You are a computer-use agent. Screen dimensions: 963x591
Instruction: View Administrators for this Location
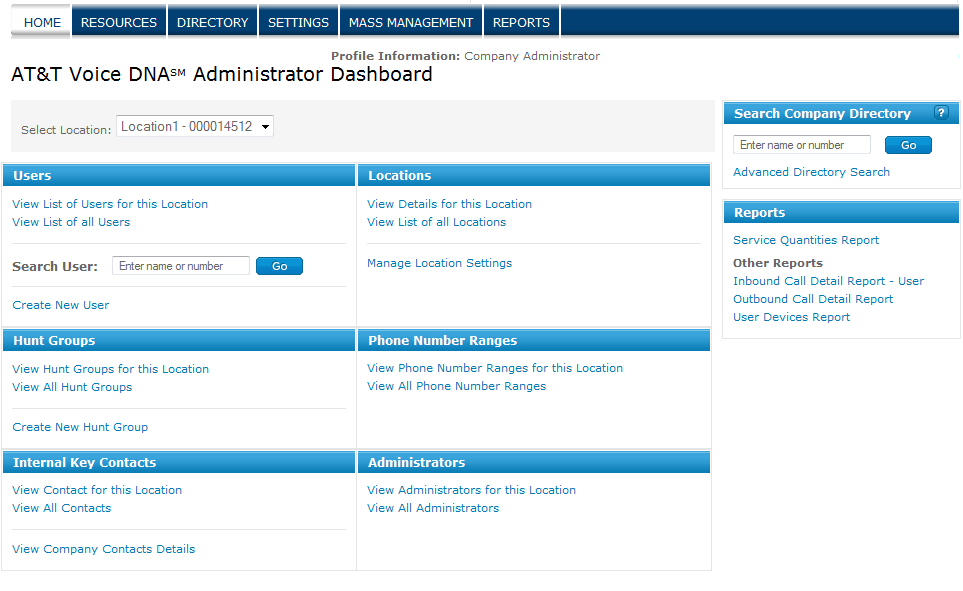472,490
